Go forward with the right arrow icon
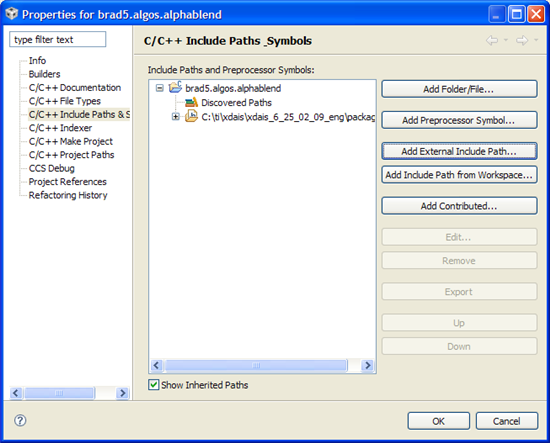This screenshot has height=443, width=550. (x=522, y=40)
